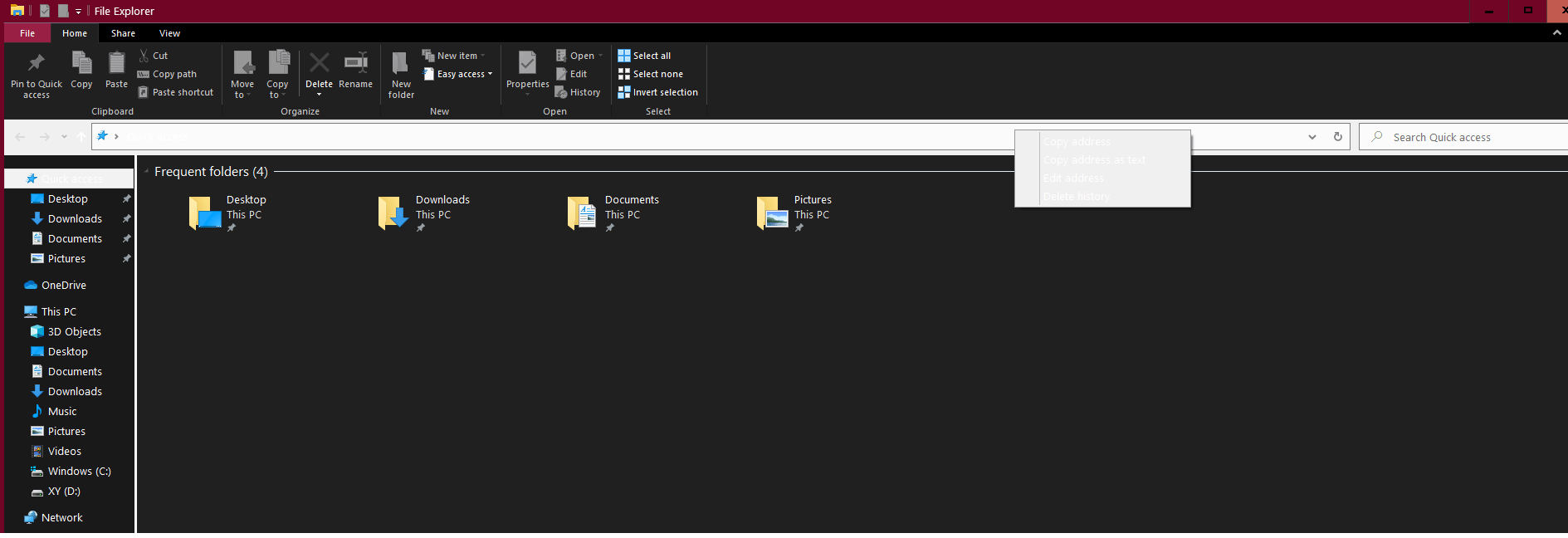Open the File tab

coord(27,33)
